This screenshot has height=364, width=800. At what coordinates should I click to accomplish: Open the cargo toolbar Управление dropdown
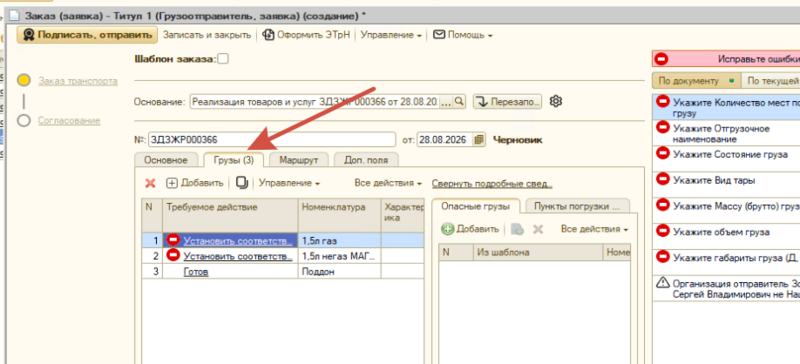coord(289,183)
